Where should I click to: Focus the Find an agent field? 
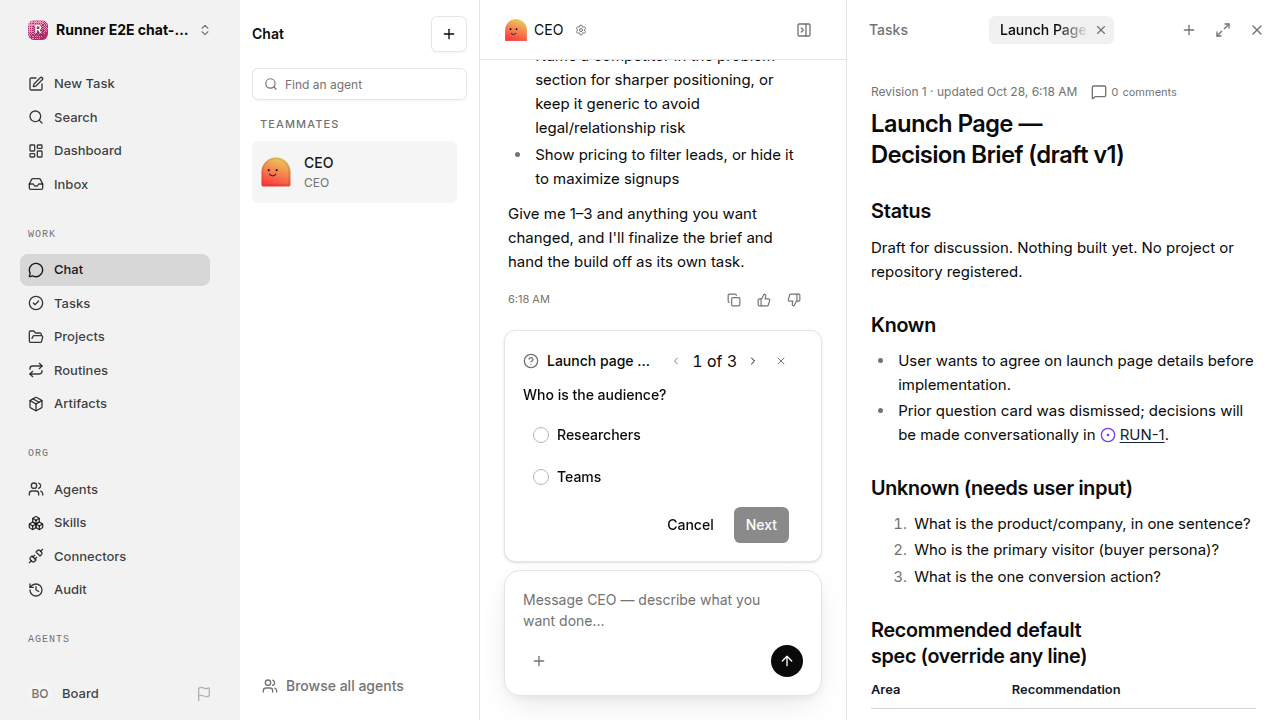359,84
